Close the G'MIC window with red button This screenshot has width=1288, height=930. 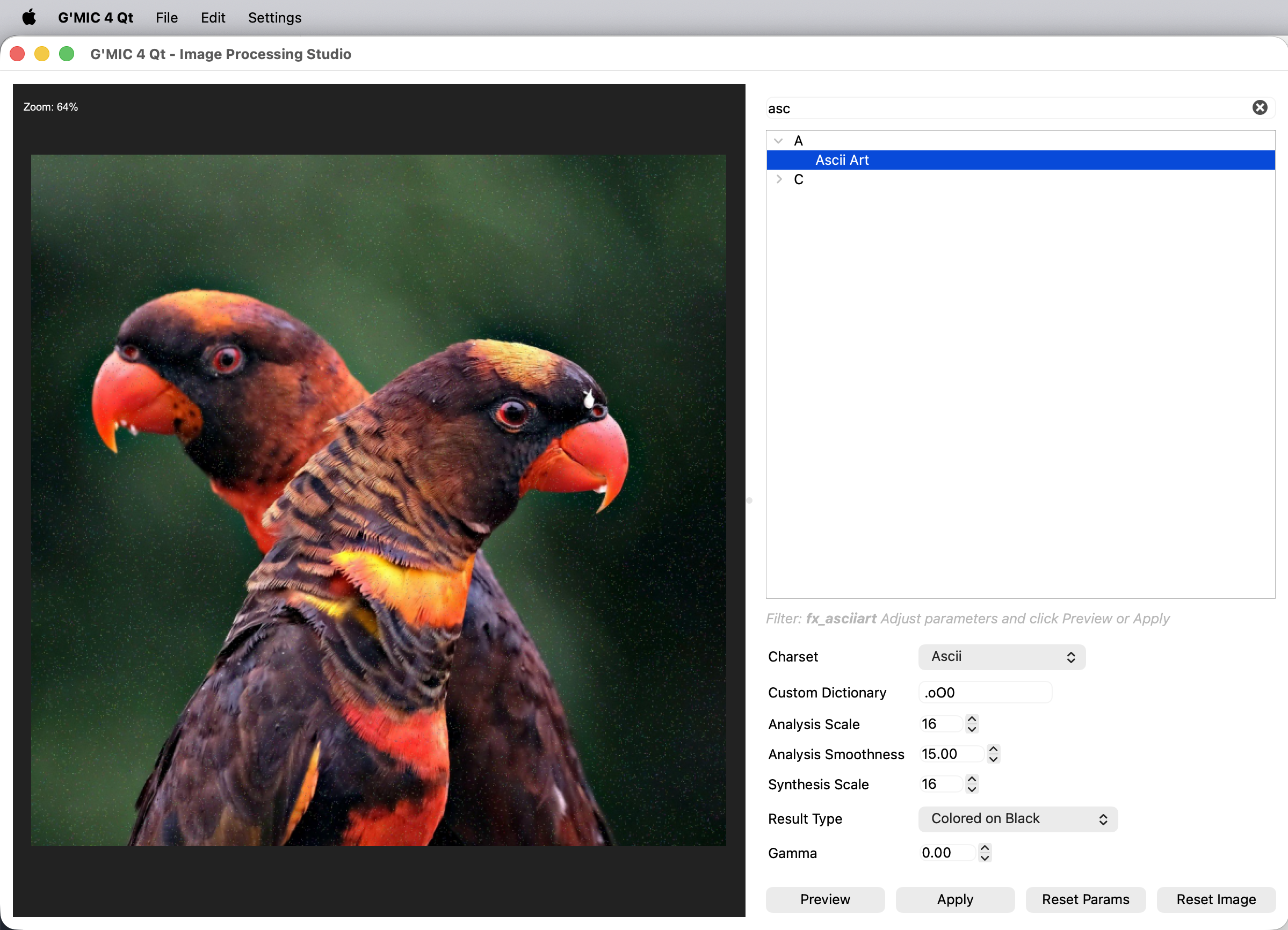tap(18, 54)
